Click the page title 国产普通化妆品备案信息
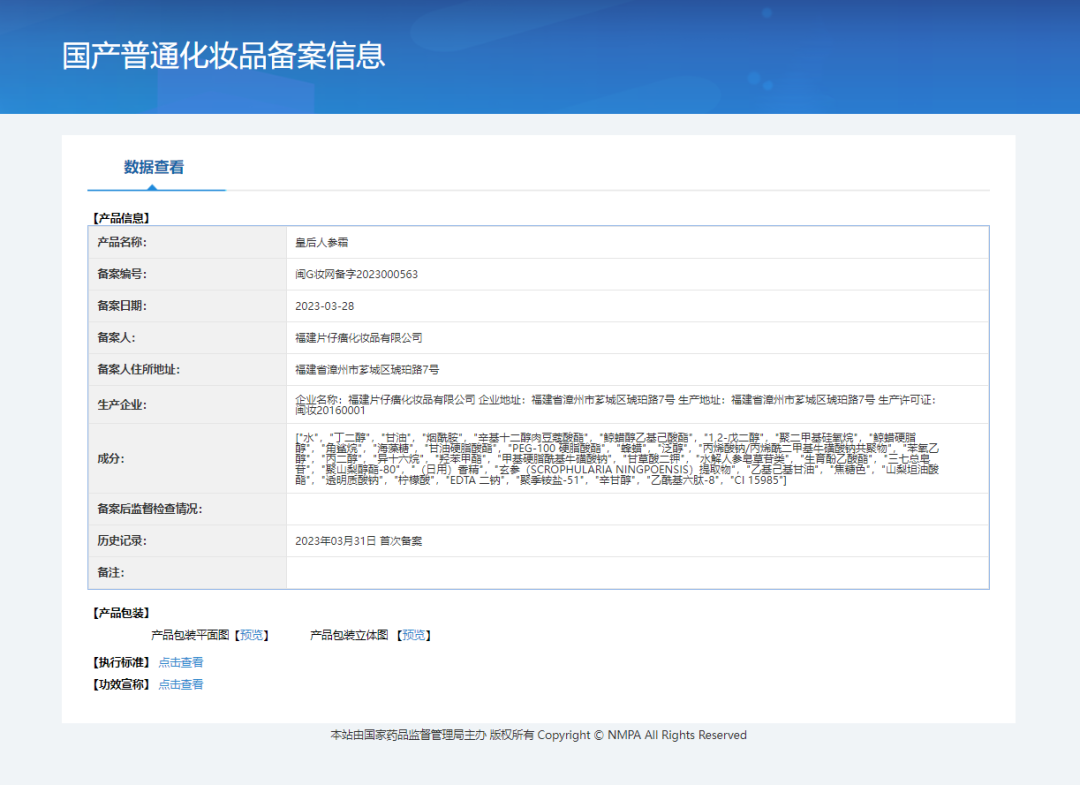The image size is (1080, 785). click(x=224, y=56)
